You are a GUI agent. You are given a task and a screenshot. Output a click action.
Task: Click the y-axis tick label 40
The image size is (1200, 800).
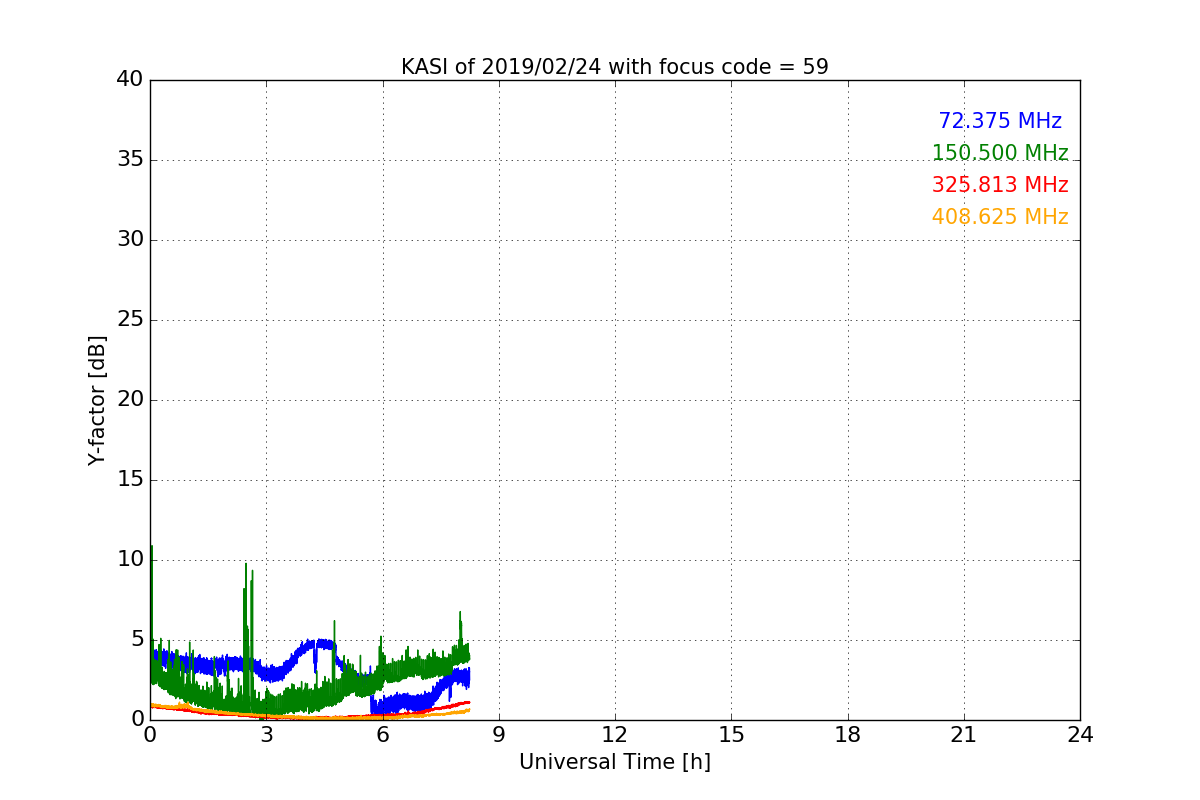(130, 80)
